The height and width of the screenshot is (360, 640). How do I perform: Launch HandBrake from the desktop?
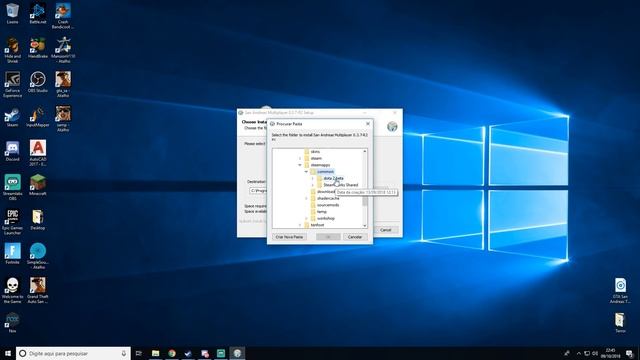(x=38, y=48)
